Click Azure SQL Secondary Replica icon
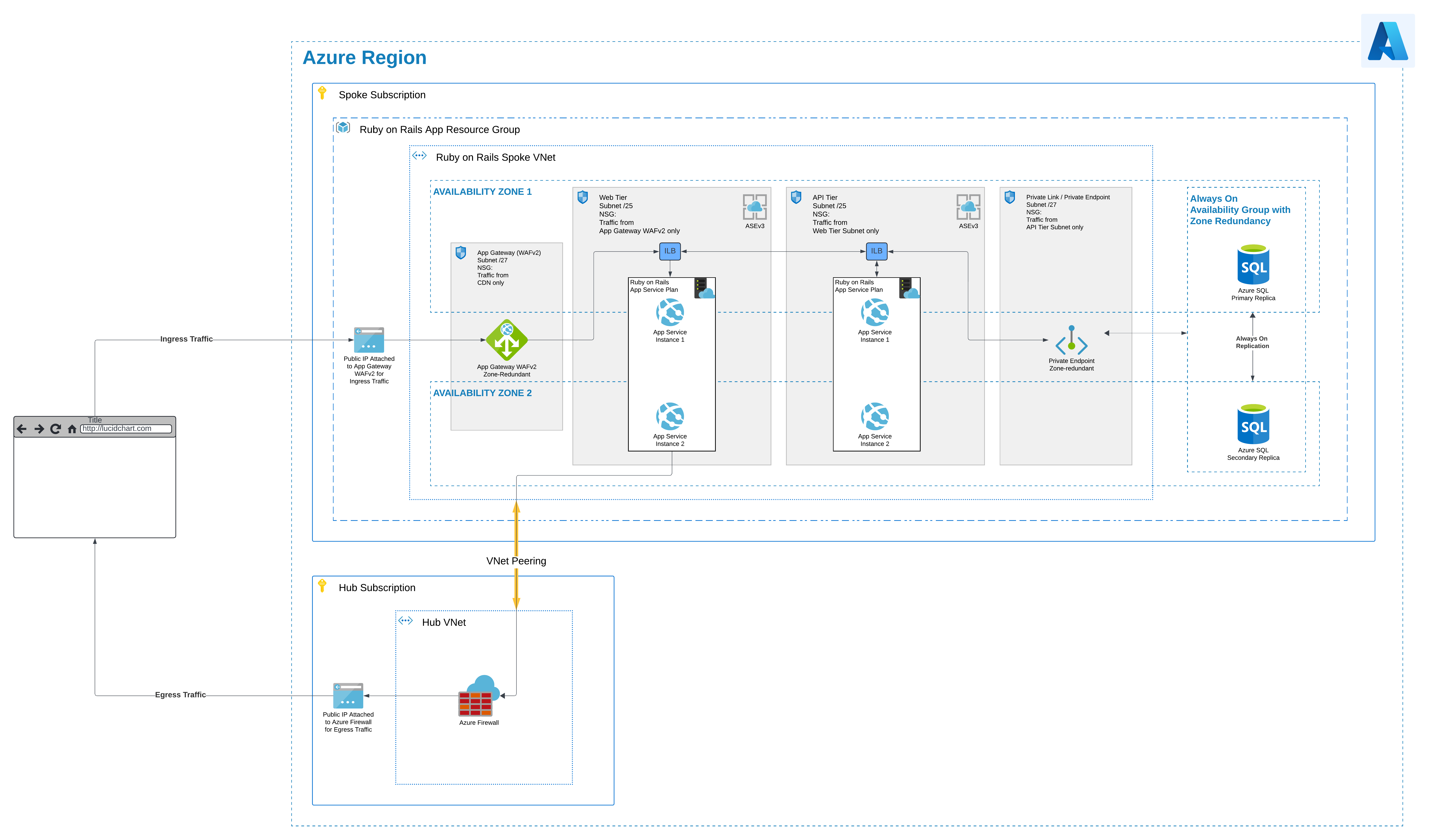 [1253, 424]
